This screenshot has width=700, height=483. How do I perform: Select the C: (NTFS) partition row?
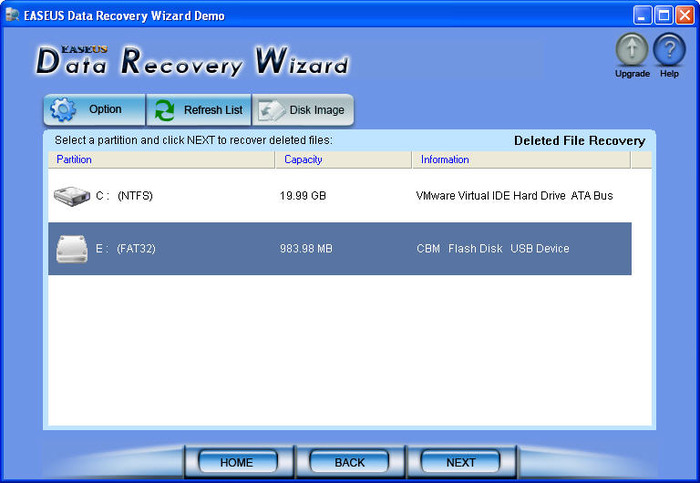[x=340, y=196]
